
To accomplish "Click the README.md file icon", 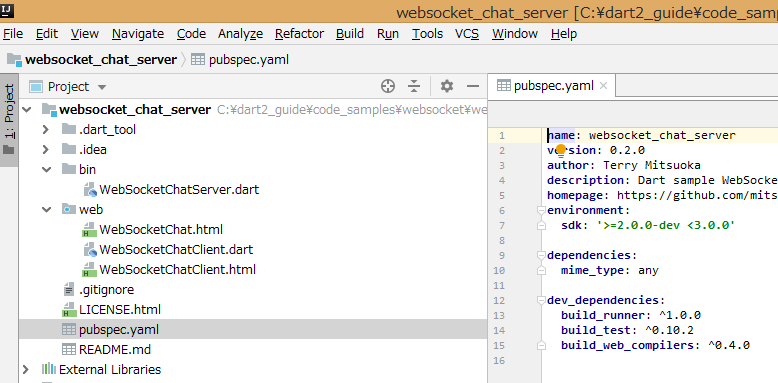I will (x=69, y=350).
